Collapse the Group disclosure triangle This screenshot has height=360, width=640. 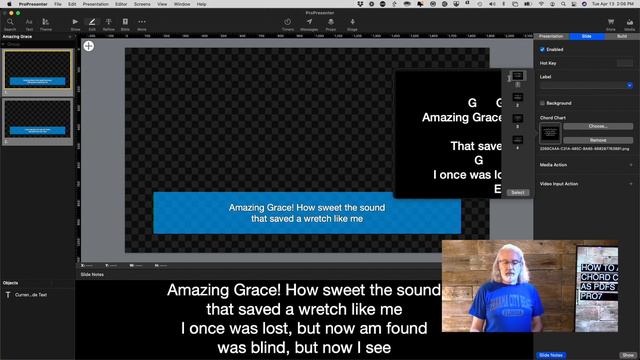click(4, 44)
